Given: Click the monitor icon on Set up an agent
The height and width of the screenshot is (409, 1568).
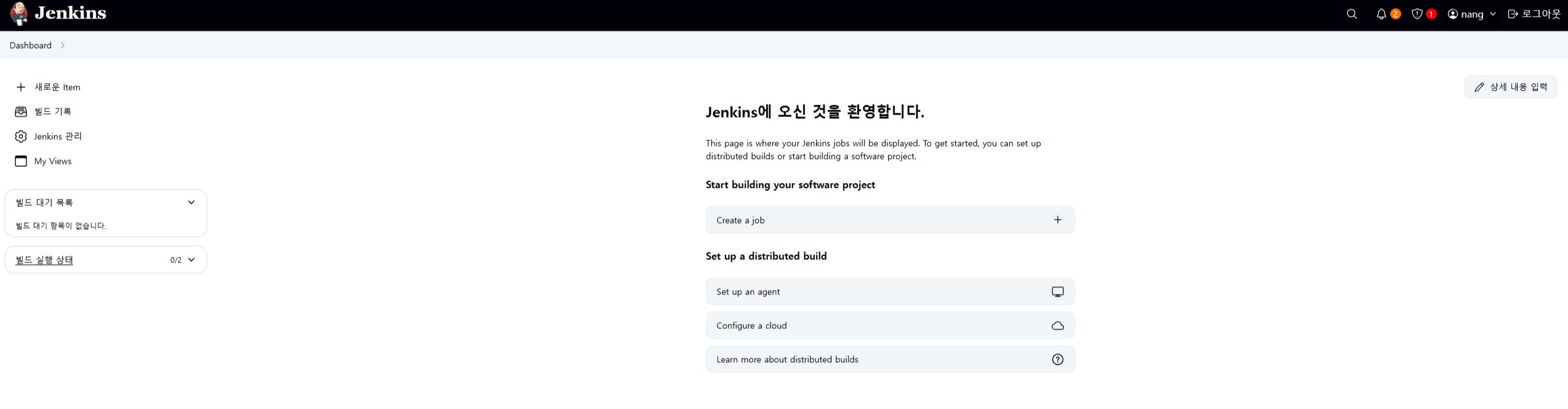Looking at the screenshot, I should click(x=1057, y=292).
